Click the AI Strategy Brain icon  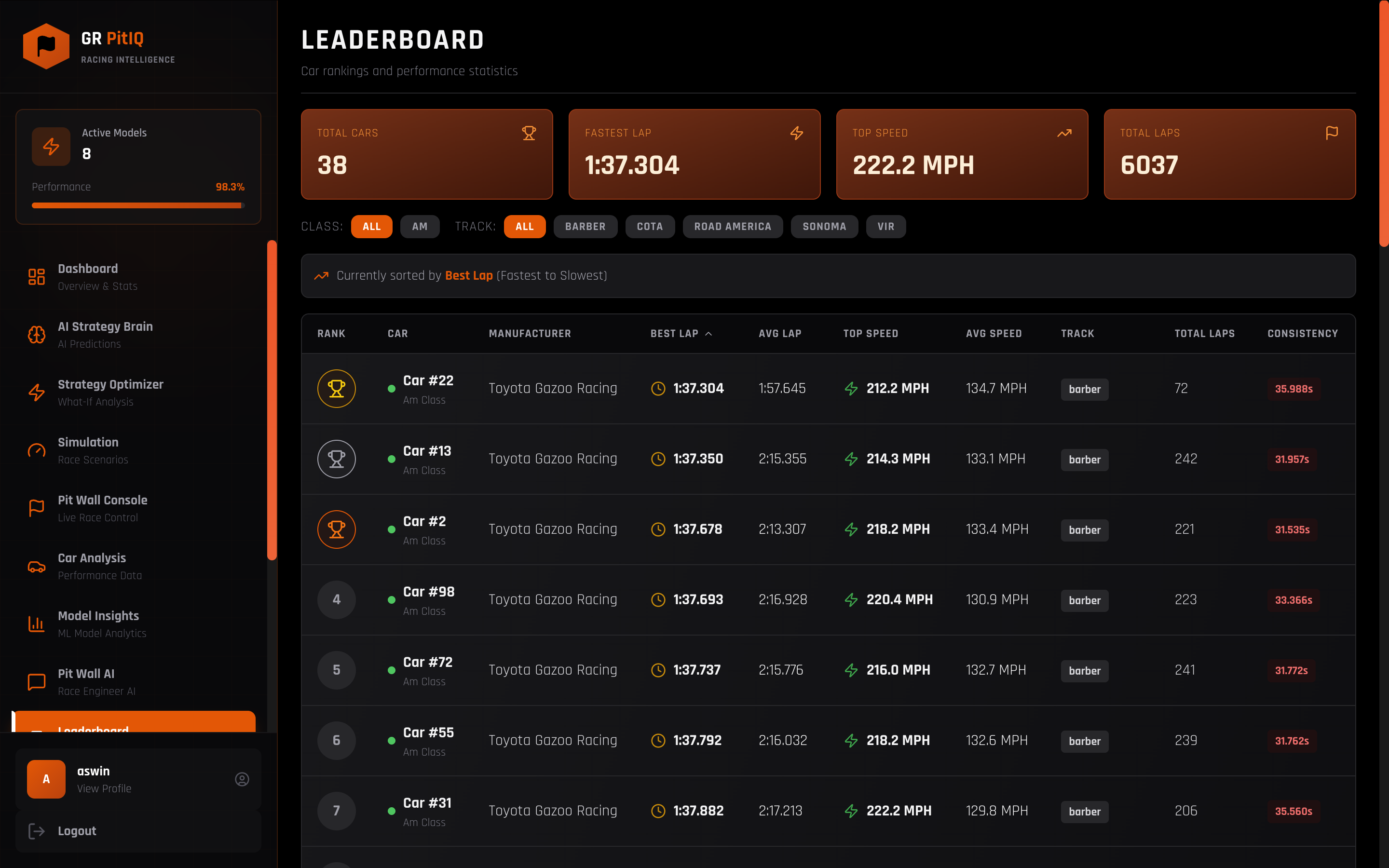(37, 335)
